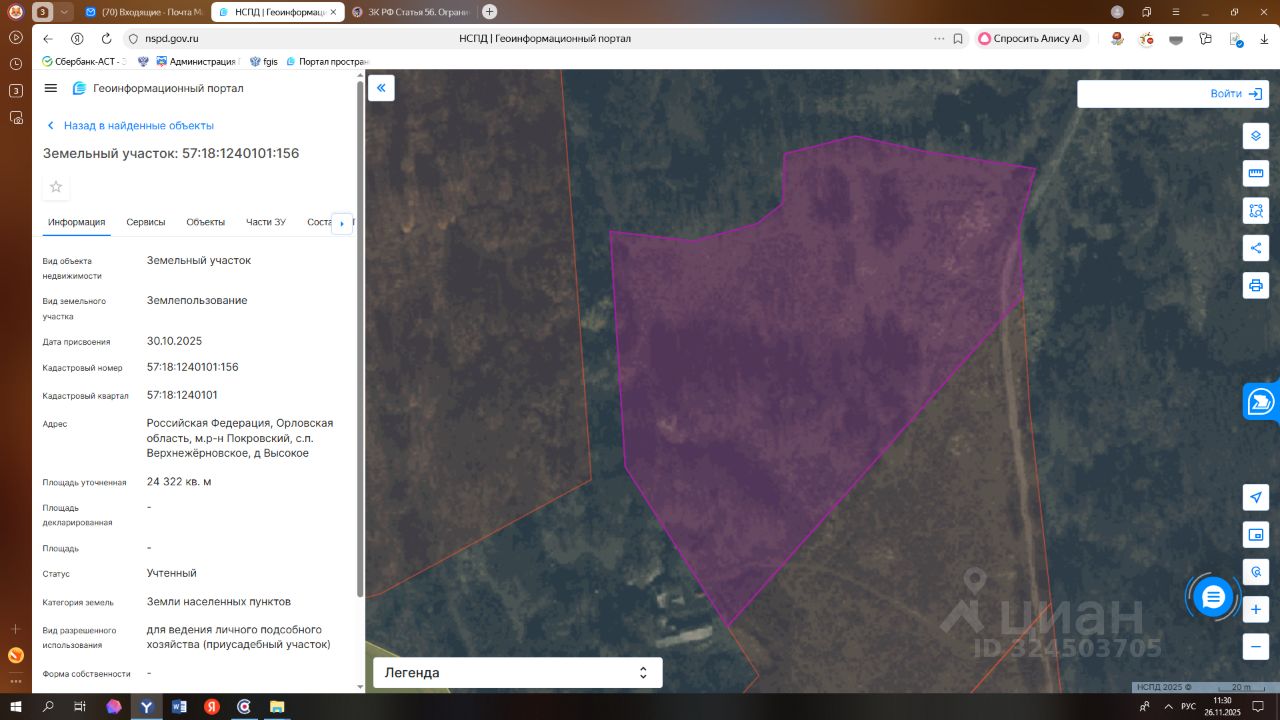Select the date value 30.10.2025

pyautogui.click(x=174, y=341)
